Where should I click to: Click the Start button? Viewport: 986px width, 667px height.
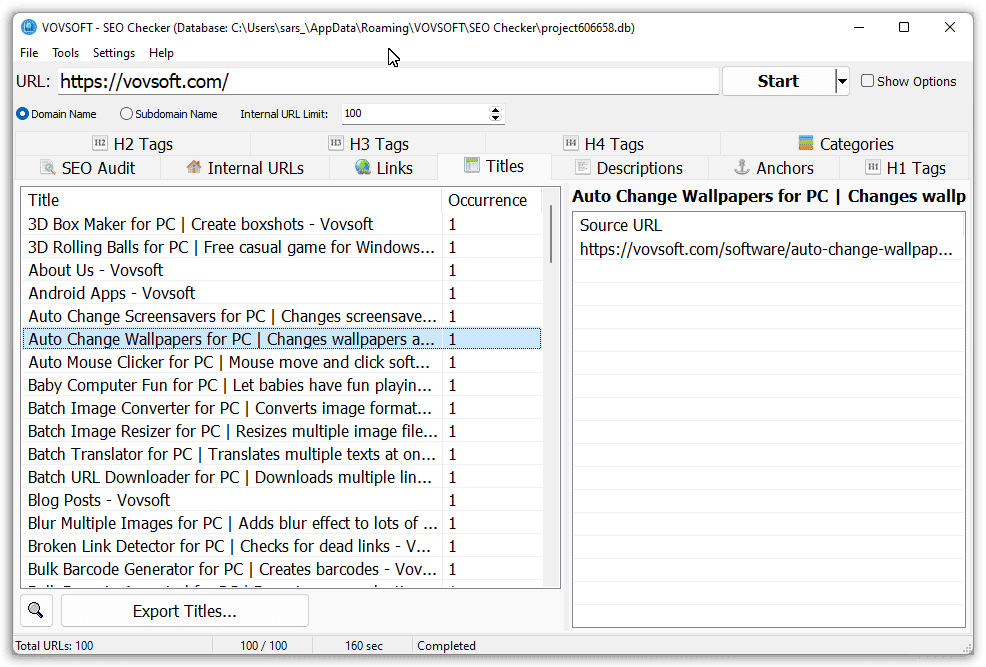pos(778,81)
